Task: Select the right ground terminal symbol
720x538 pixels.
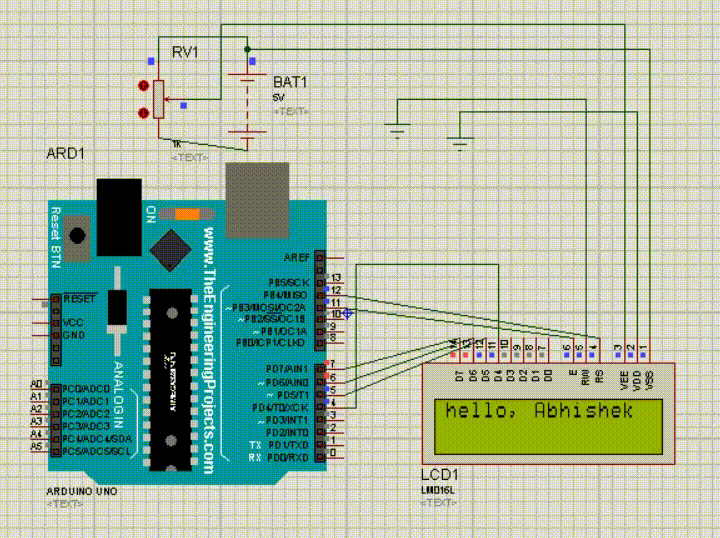Action: pos(460,144)
